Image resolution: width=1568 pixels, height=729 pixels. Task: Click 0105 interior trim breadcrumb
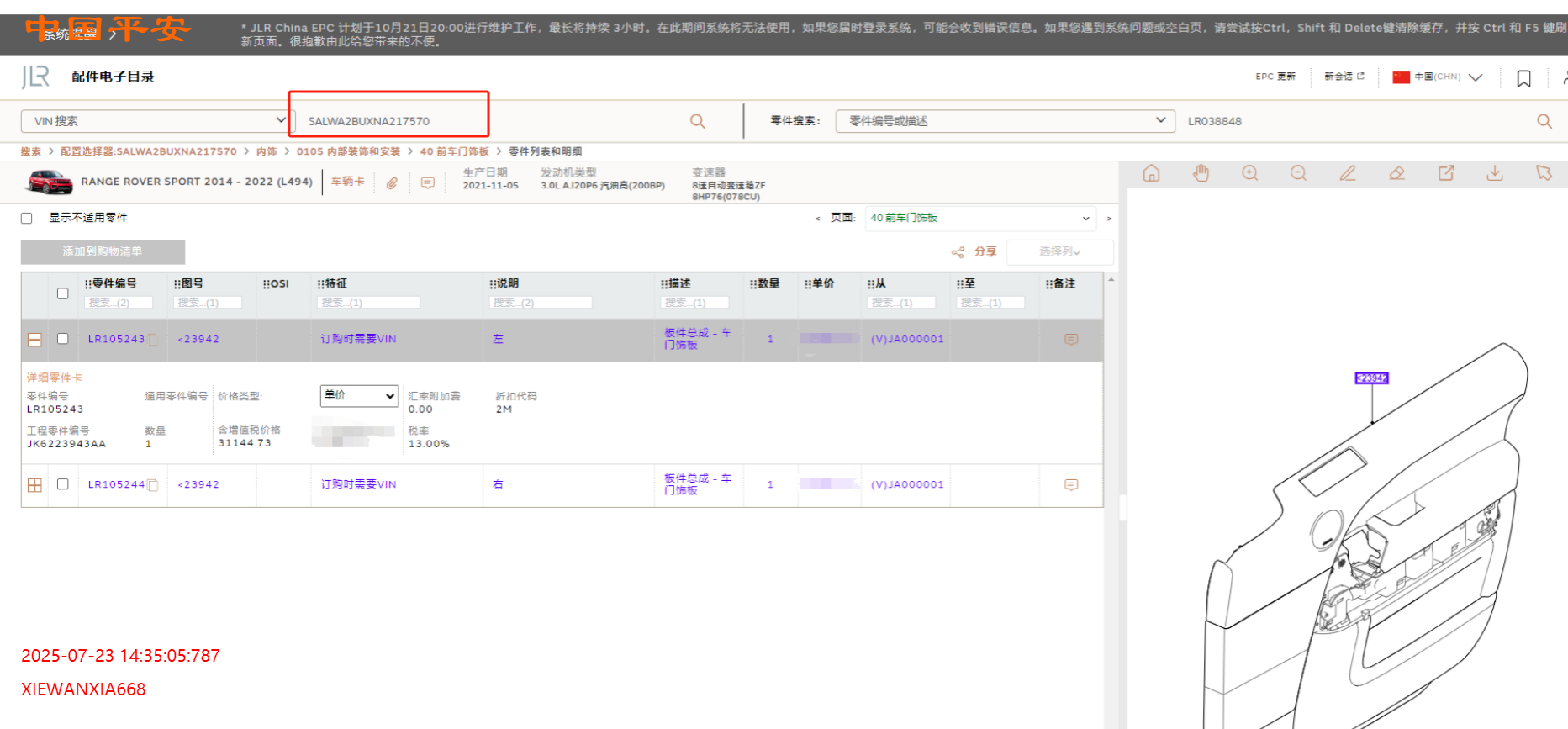[348, 151]
